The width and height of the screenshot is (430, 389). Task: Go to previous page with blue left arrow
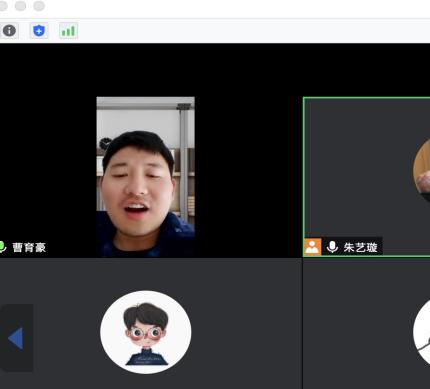[16, 338]
